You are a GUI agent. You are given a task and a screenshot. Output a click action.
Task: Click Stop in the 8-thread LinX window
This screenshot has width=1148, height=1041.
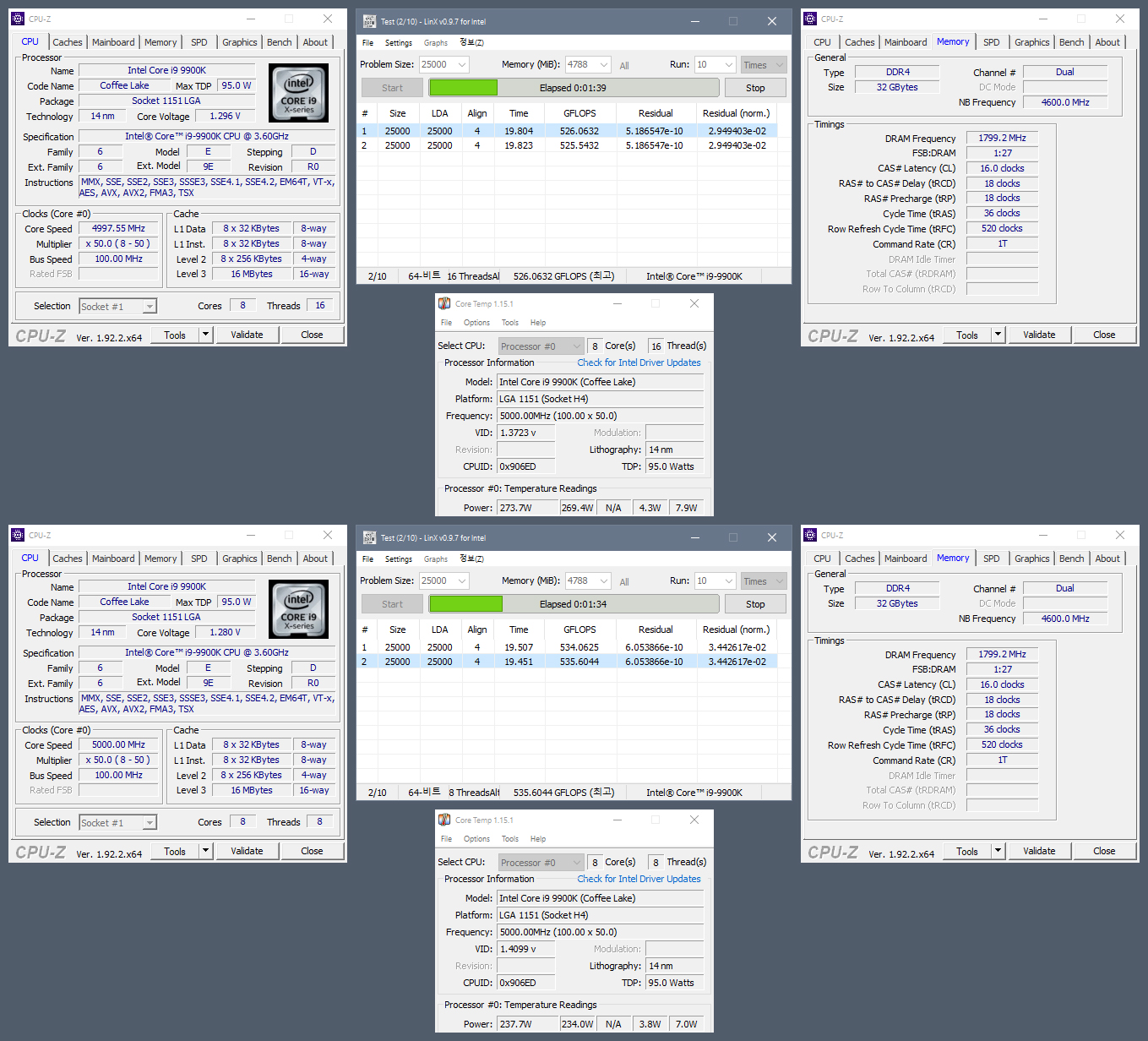coord(755,604)
